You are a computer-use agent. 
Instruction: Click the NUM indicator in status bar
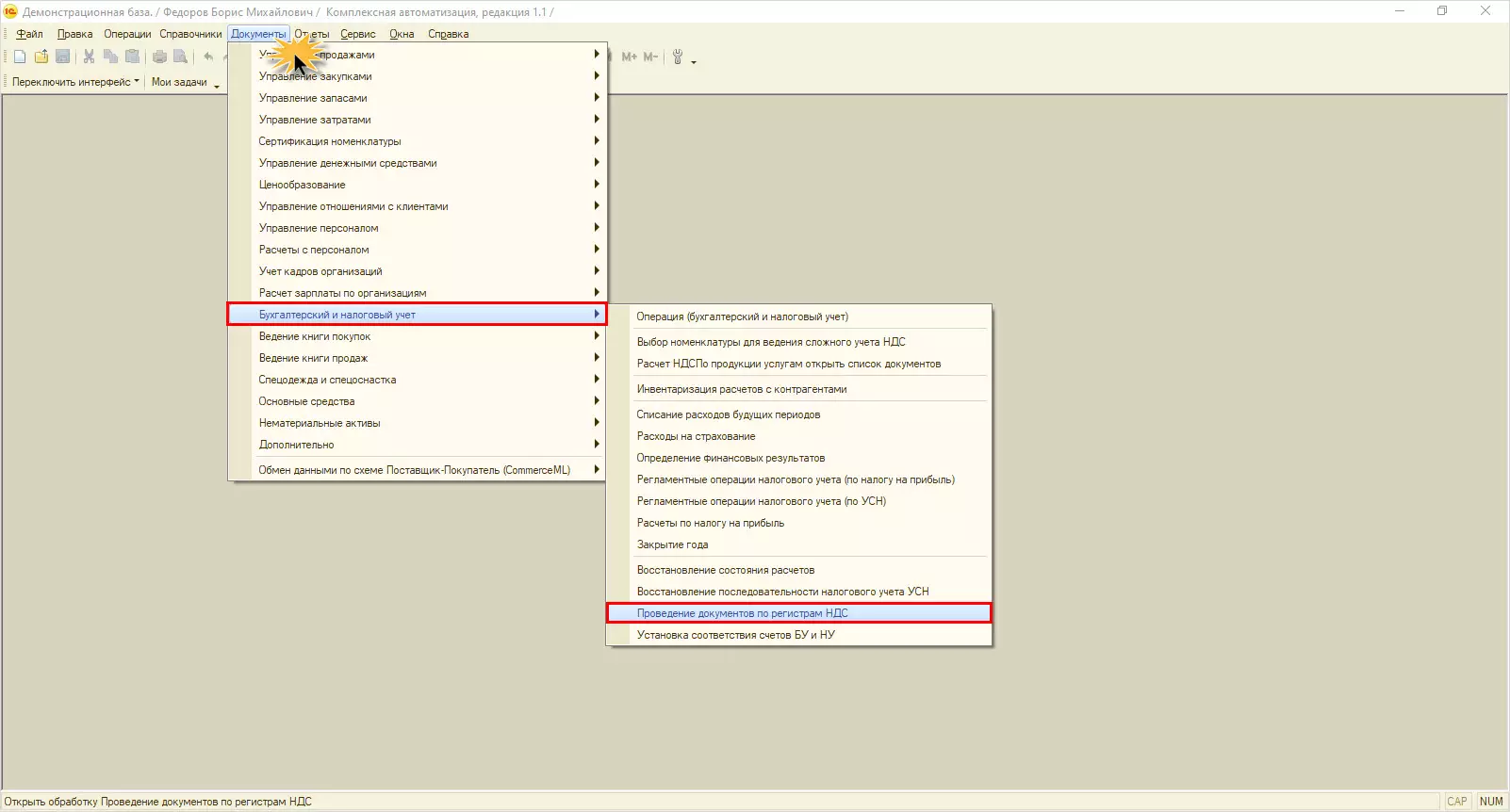click(1491, 802)
